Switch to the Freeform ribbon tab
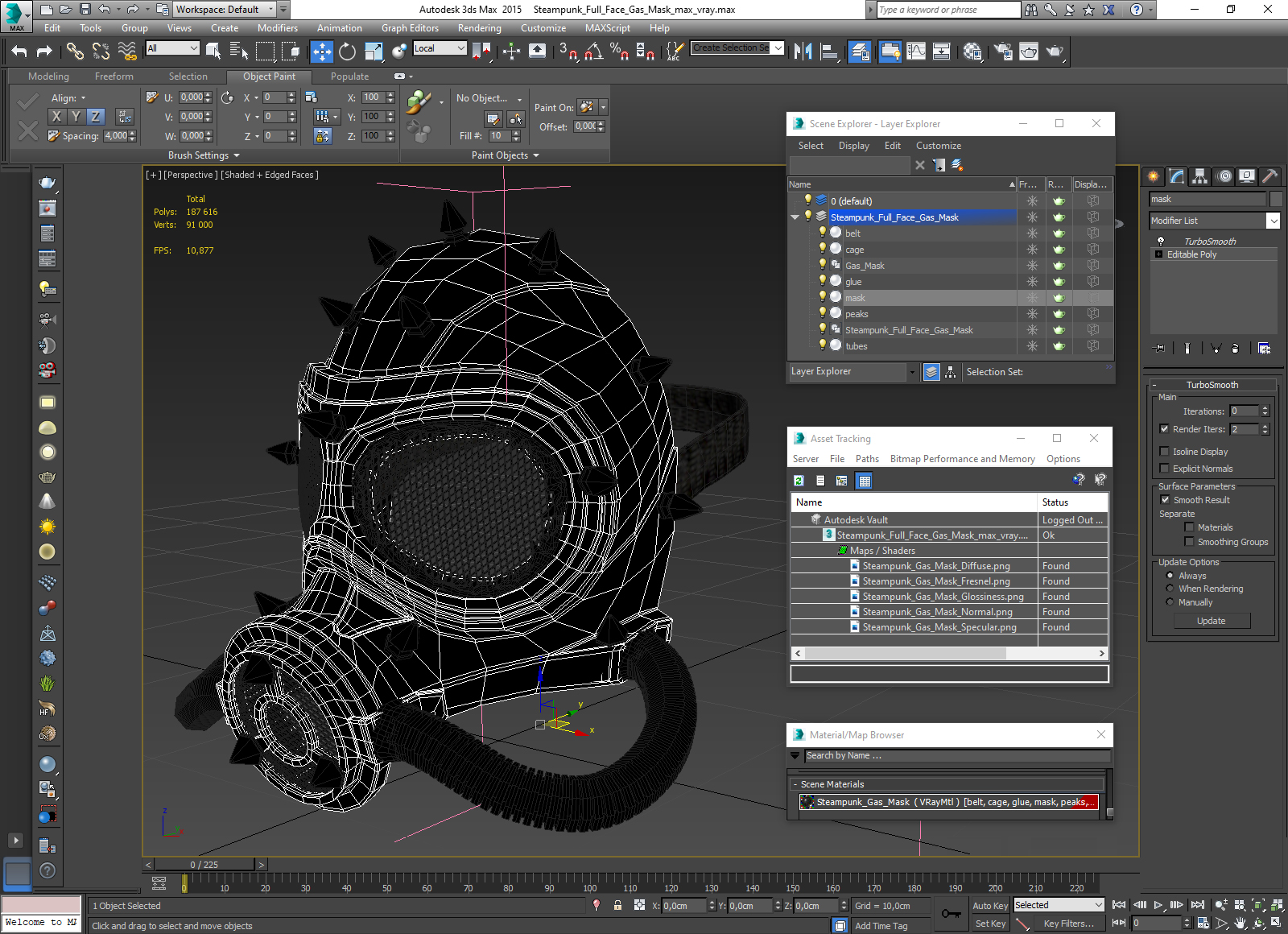 tap(114, 76)
